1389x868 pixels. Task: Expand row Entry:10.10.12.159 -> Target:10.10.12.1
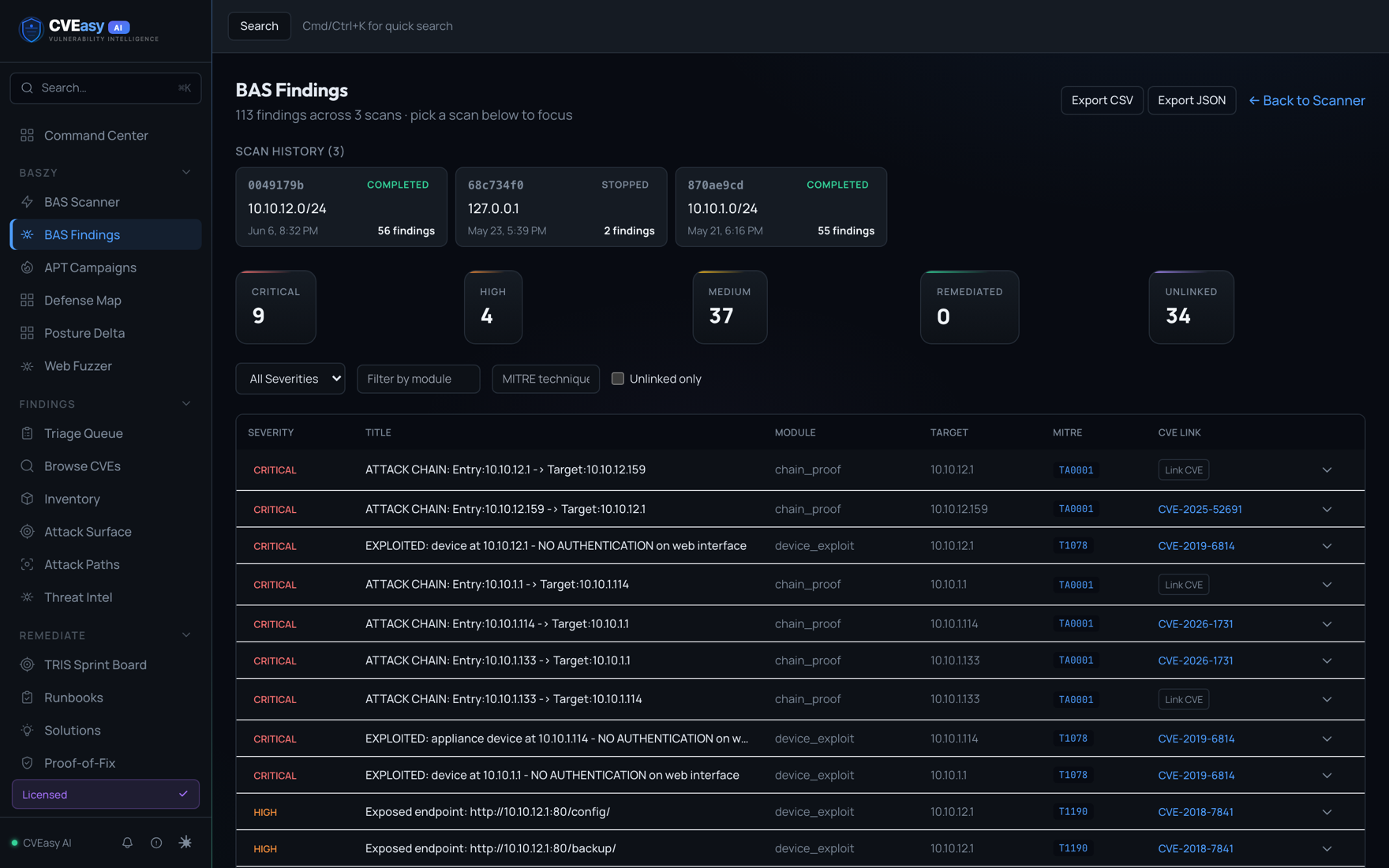(1327, 510)
